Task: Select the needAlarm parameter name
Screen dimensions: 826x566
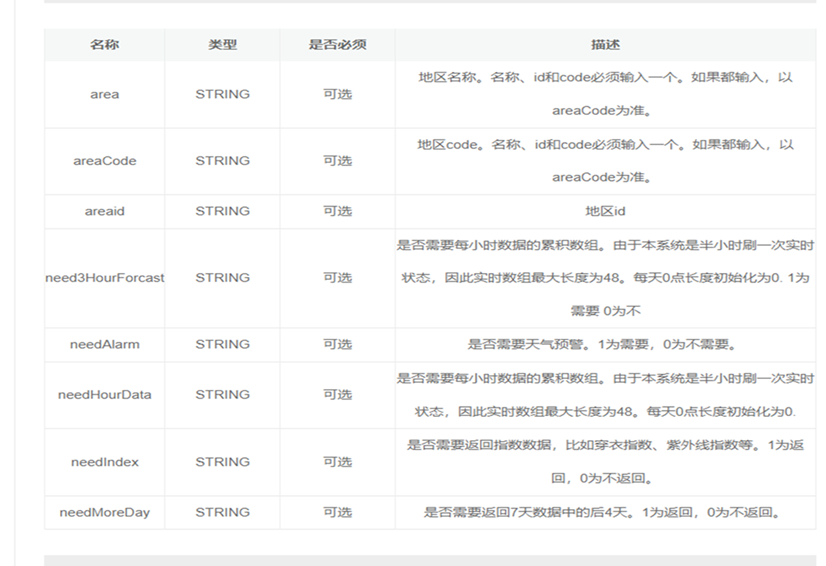Action: click(x=104, y=345)
